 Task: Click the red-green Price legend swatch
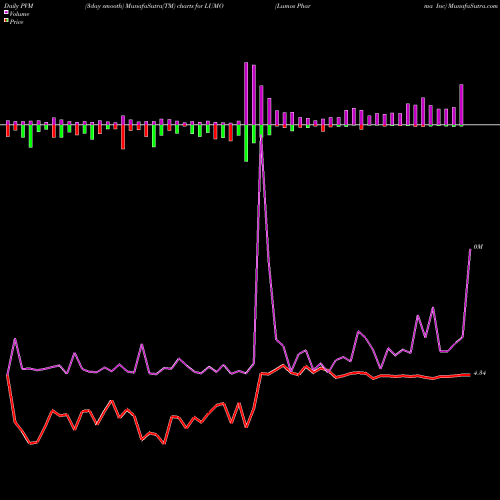(x=6, y=21)
